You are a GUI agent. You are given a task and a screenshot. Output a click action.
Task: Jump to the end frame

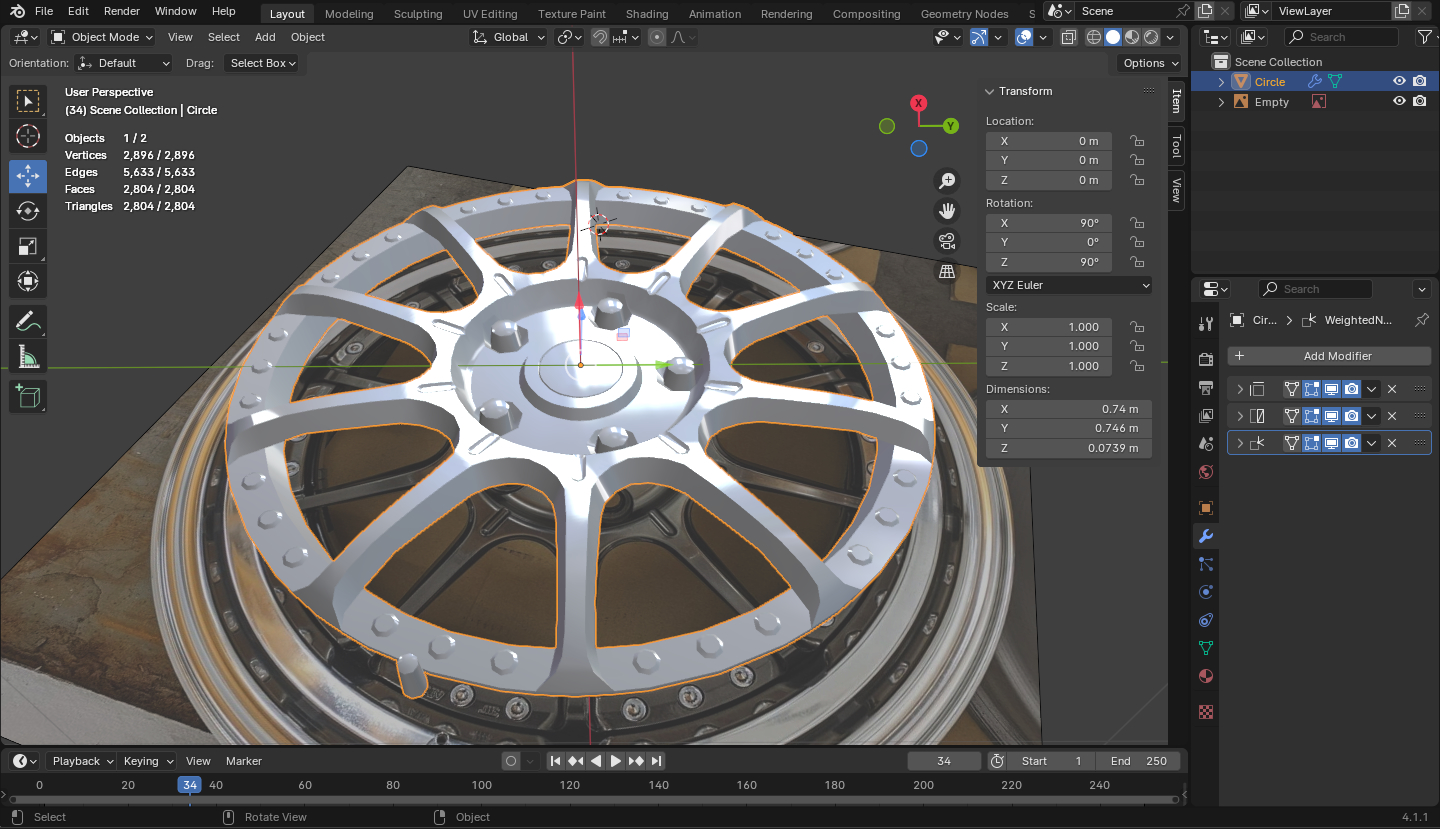(x=656, y=761)
